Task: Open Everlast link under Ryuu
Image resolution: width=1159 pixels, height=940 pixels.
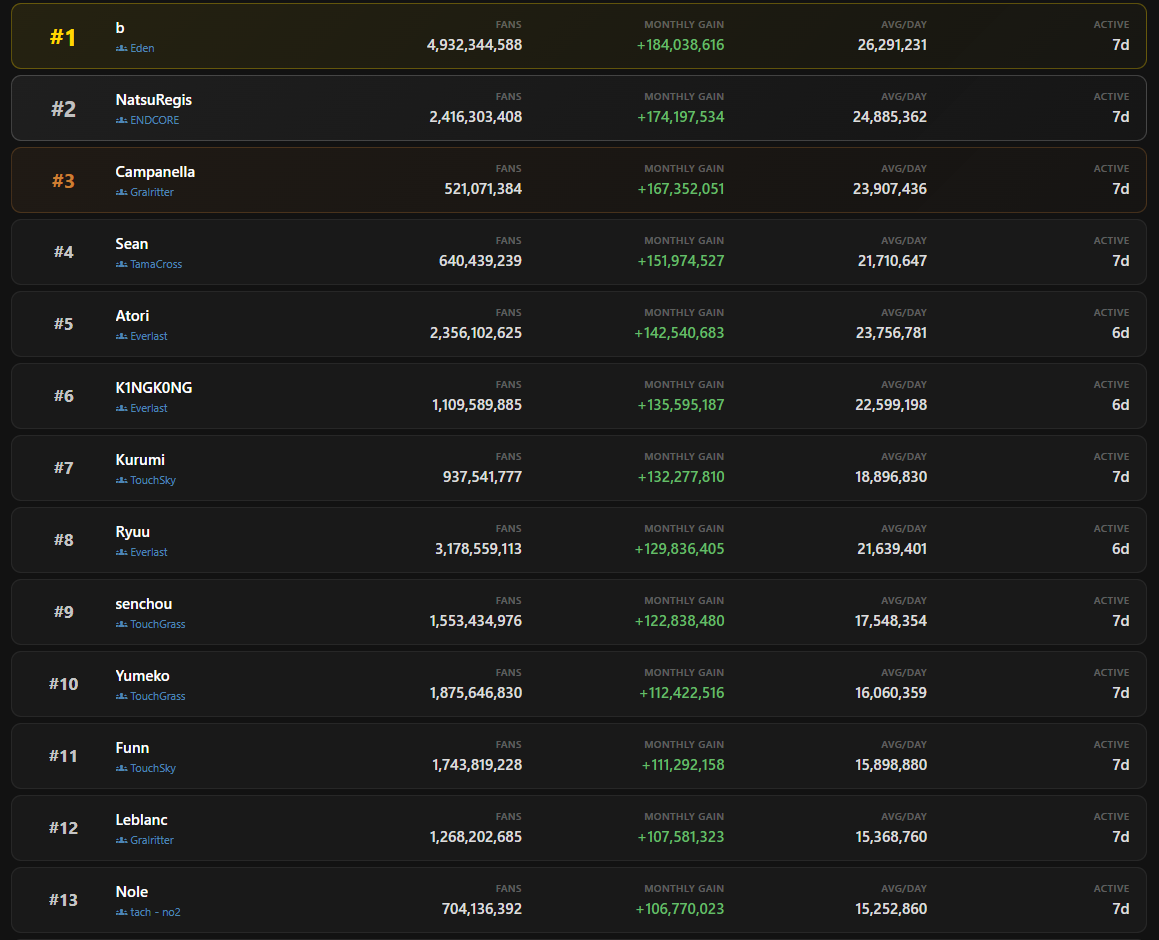Action: [x=149, y=552]
